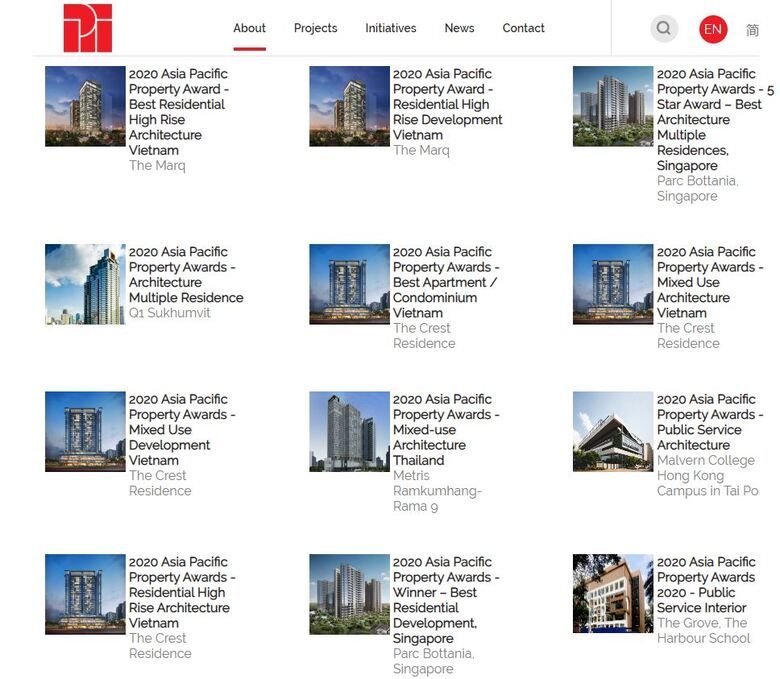Viewport: 780px width, 679px height.
Task: Open the Best Residential High Rise Architecture Vietnam award
Action: tap(179, 112)
